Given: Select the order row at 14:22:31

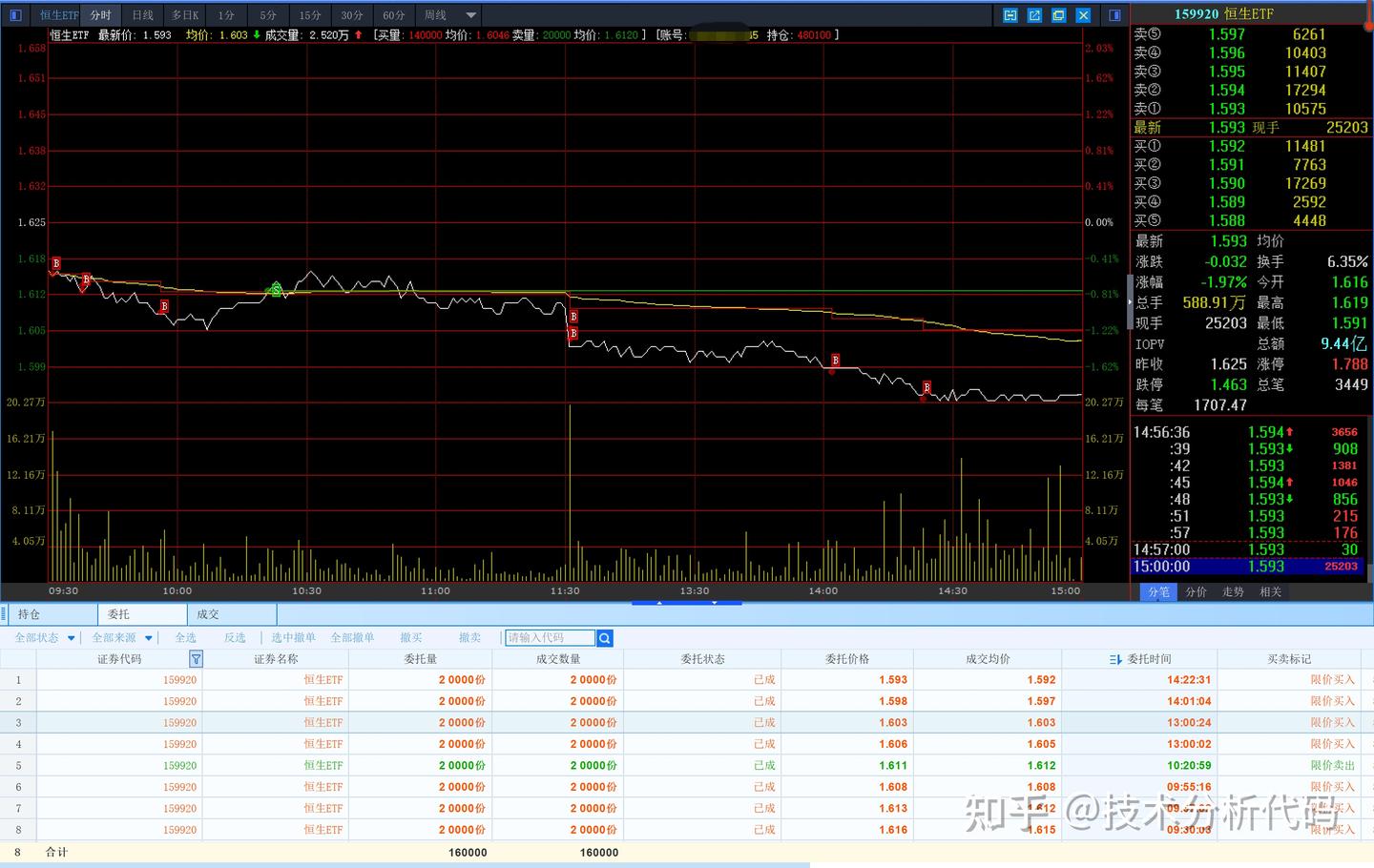Looking at the screenshot, I should 687,680.
